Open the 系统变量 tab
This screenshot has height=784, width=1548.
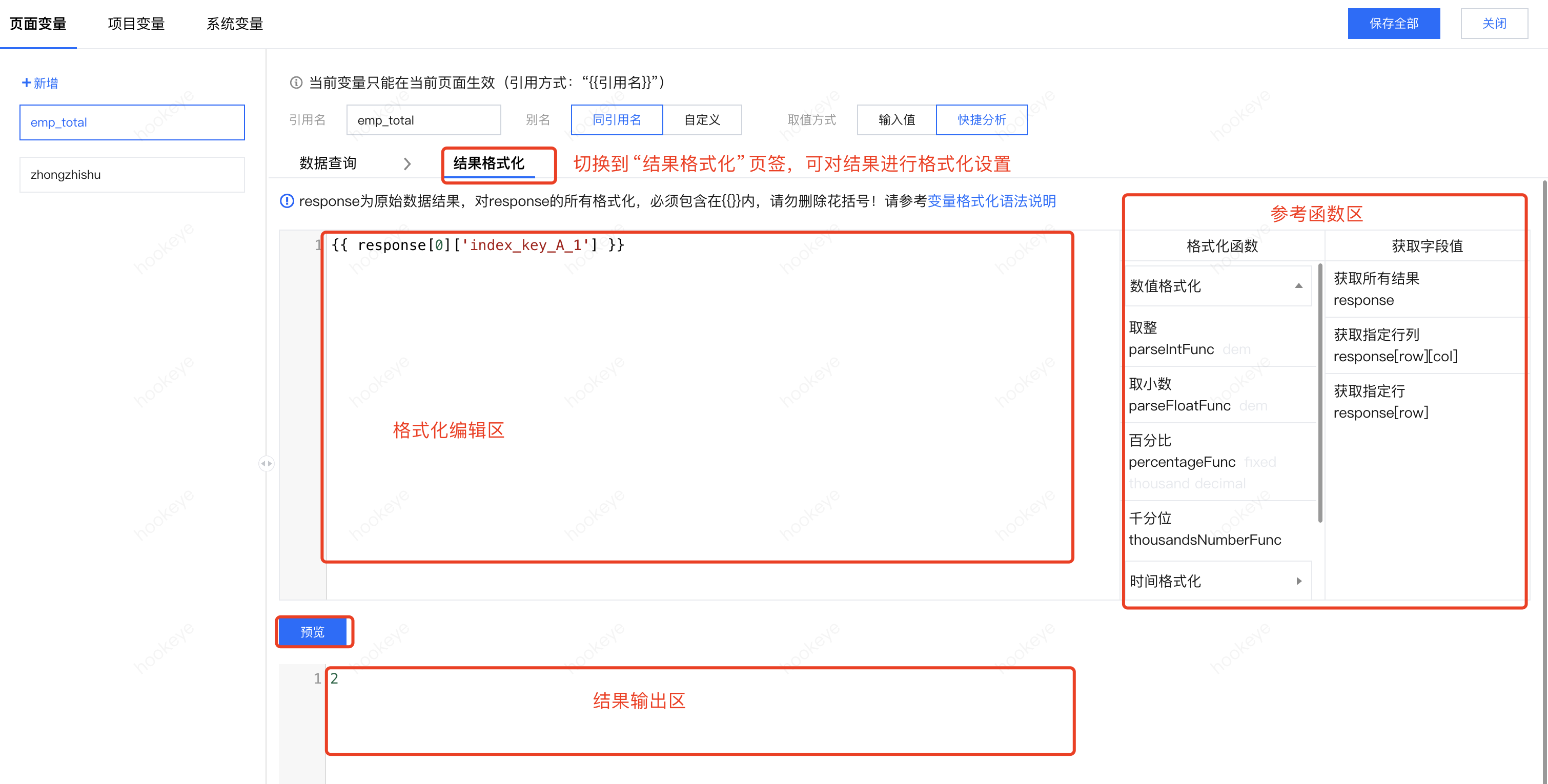click(234, 24)
